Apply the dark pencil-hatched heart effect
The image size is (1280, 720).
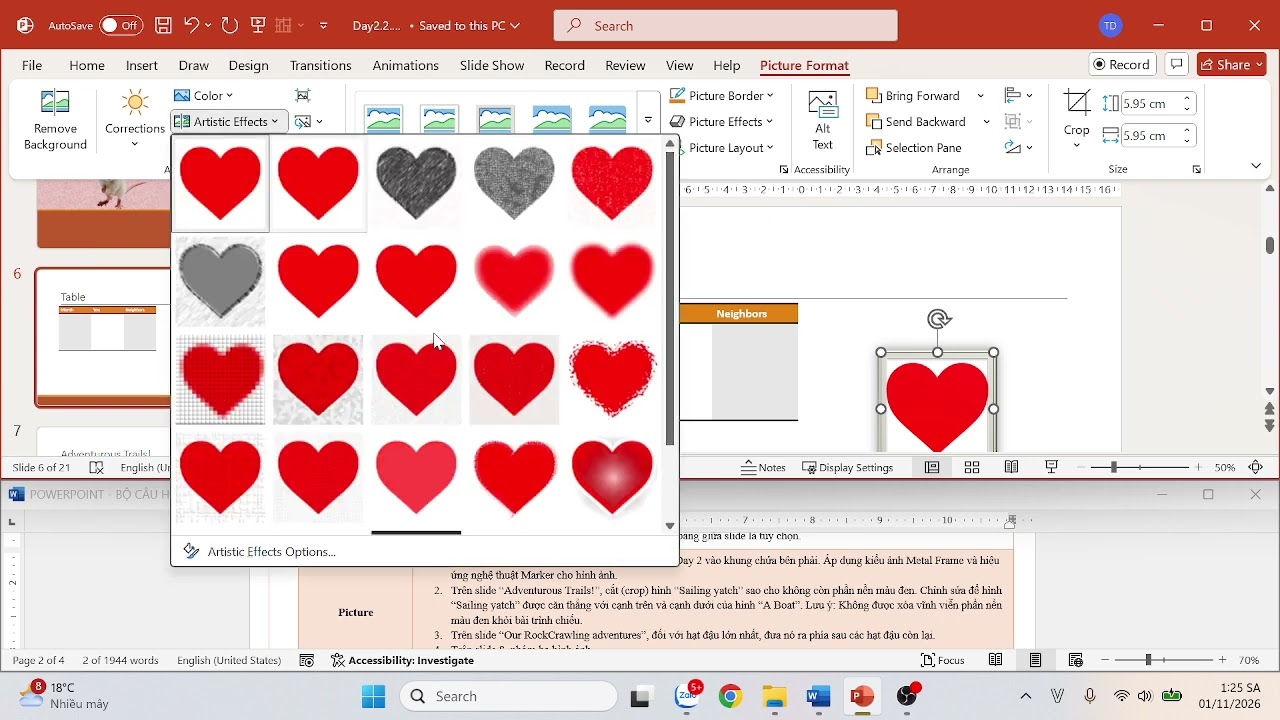tap(416, 183)
